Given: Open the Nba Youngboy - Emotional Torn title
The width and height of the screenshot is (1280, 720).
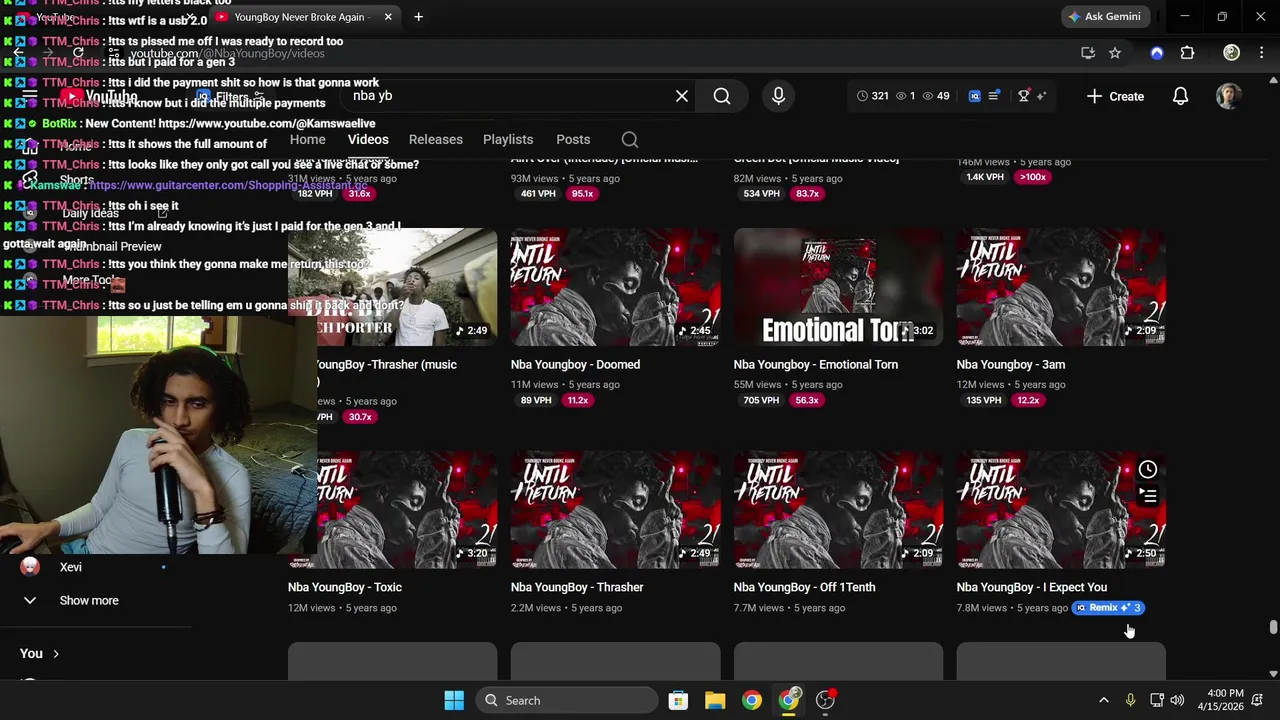Looking at the screenshot, I should 815,365.
